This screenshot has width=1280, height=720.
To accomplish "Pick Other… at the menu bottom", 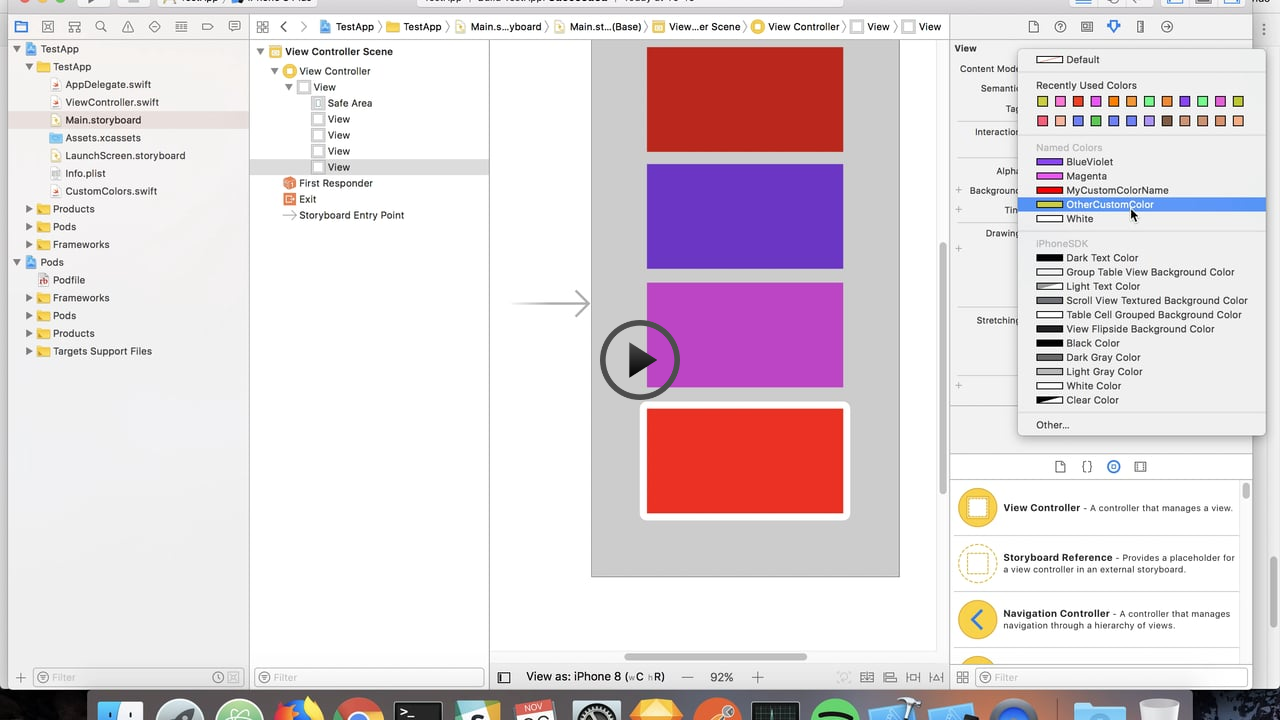I will (x=1052, y=425).
